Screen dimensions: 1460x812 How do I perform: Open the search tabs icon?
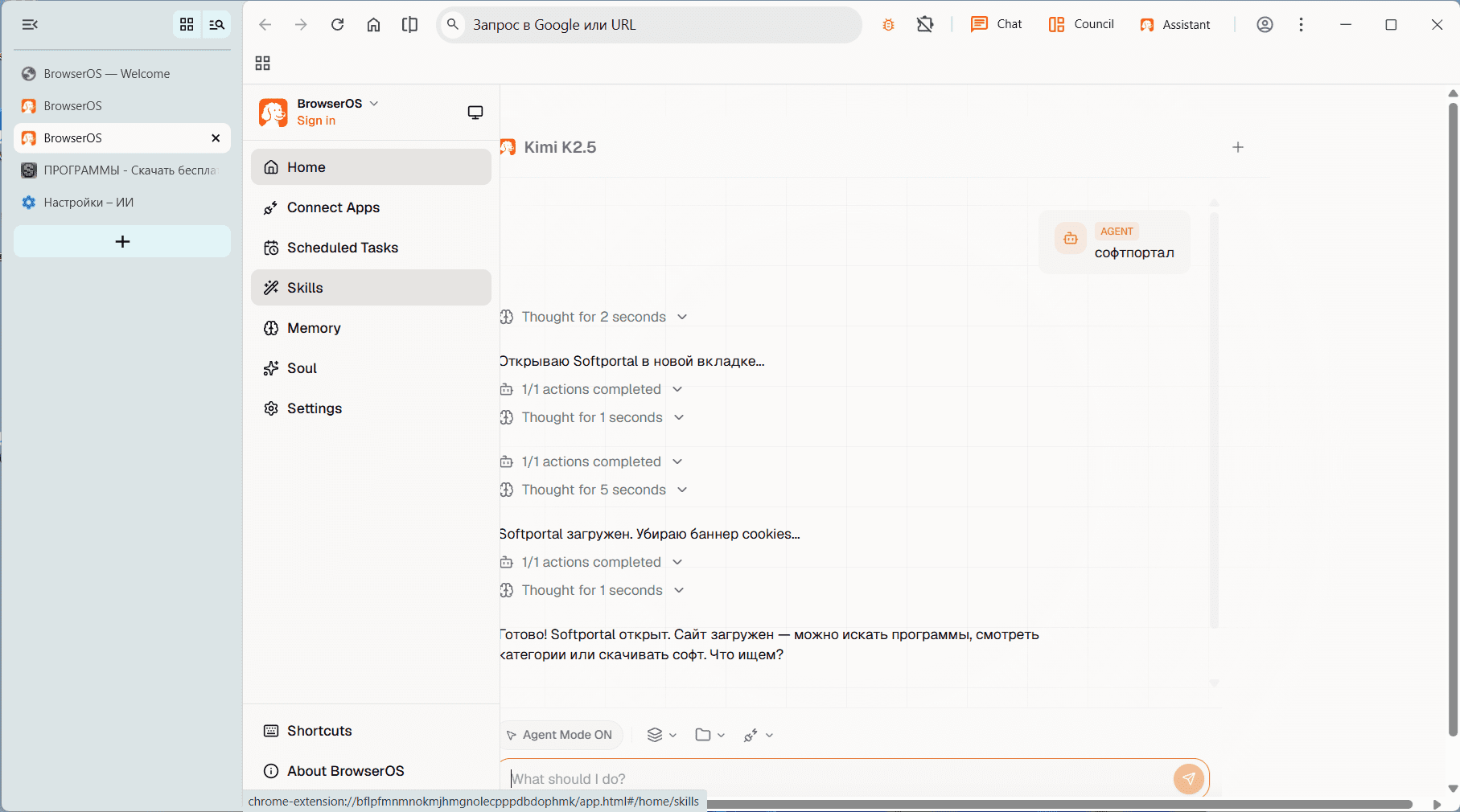[x=216, y=25]
